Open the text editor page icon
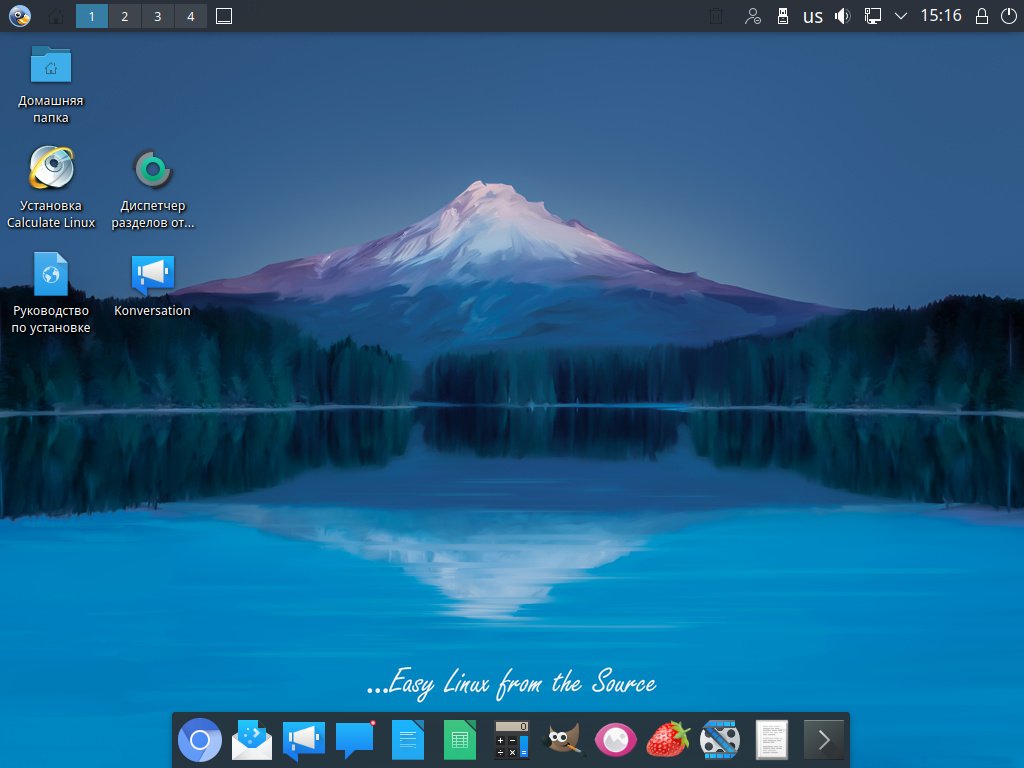1024x768 pixels. click(x=771, y=740)
